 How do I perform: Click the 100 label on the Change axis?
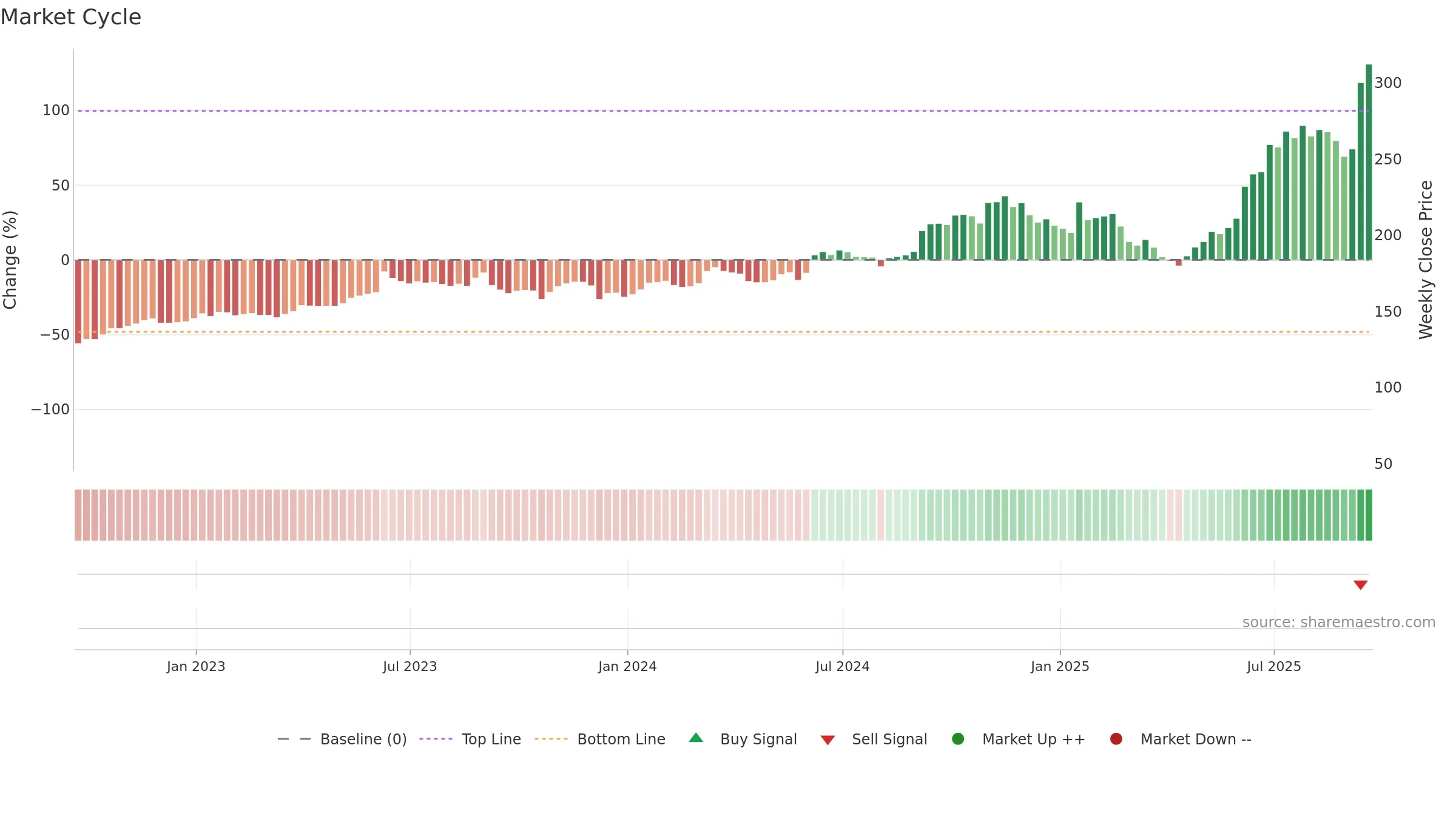click(x=56, y=110)
